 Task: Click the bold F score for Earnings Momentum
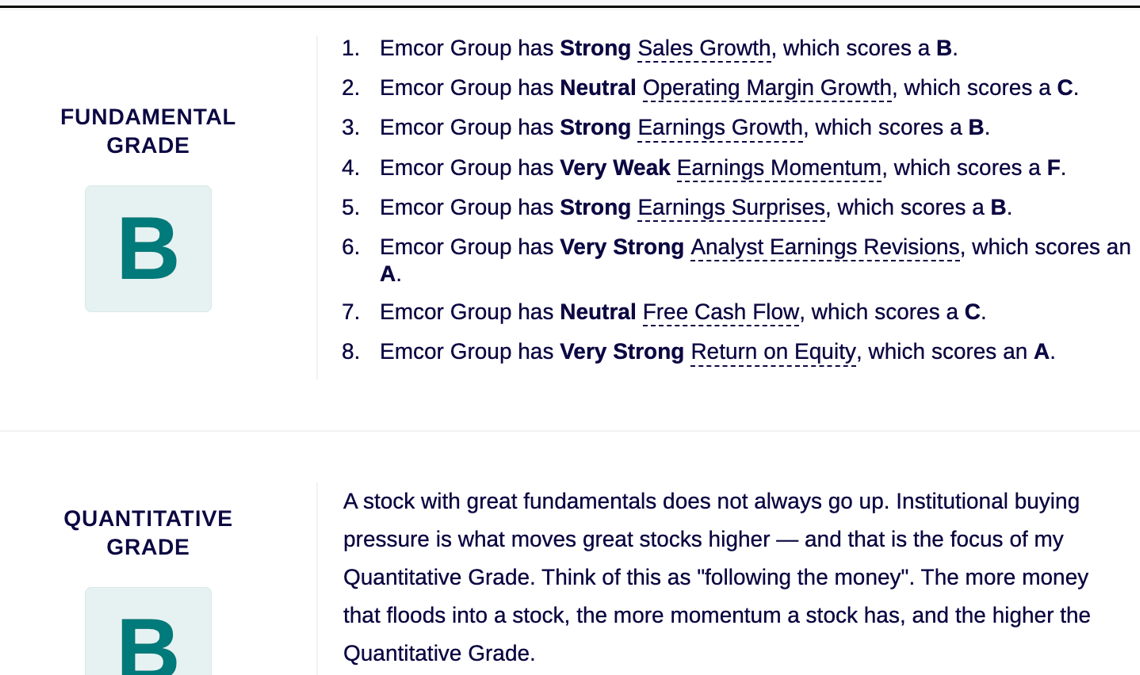tap(1053, 168)
